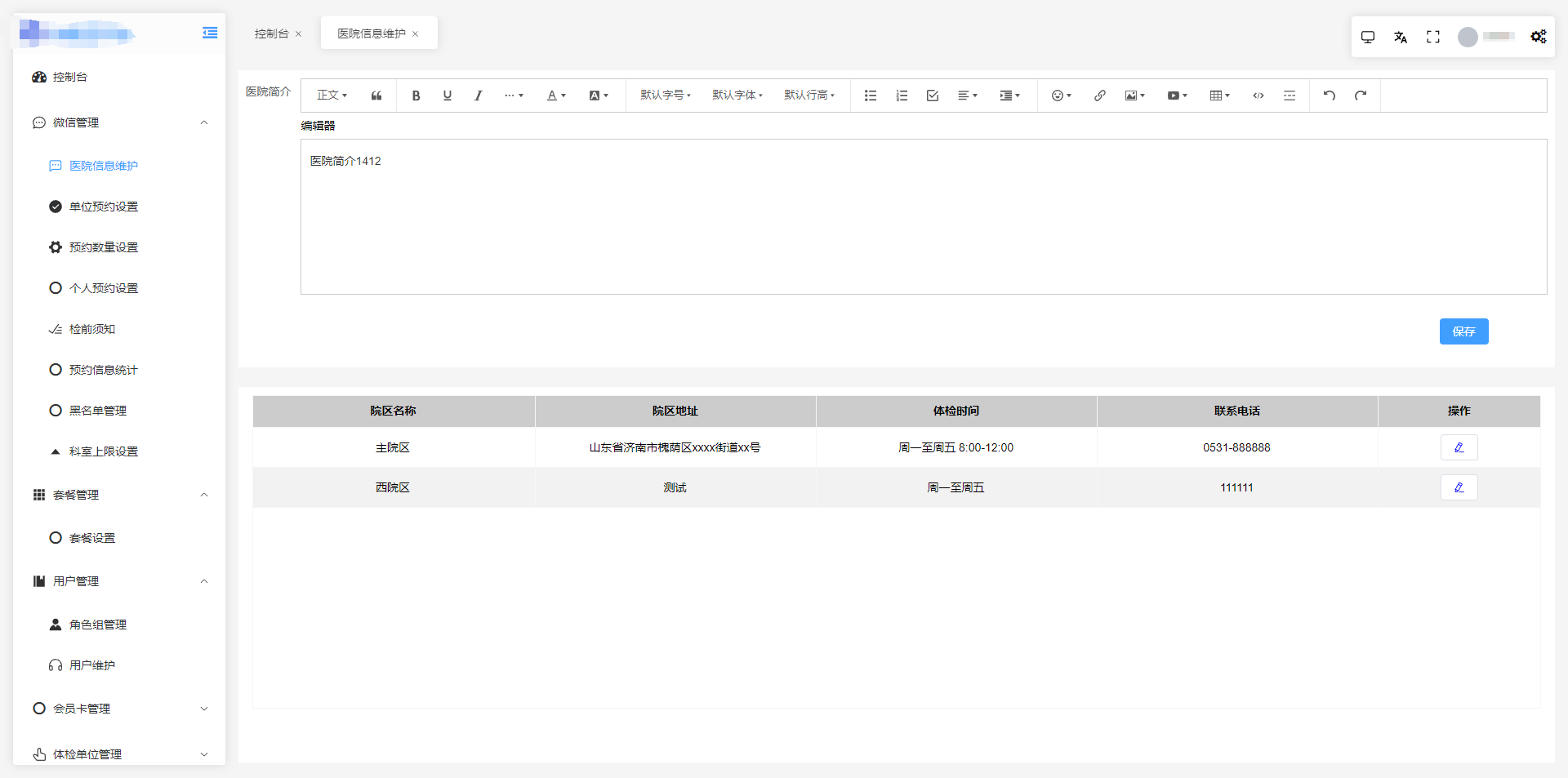Viewport: 1568px width, 778px height.
Task: Collapse the 微信管理 menu group
Action: [119, 122]
